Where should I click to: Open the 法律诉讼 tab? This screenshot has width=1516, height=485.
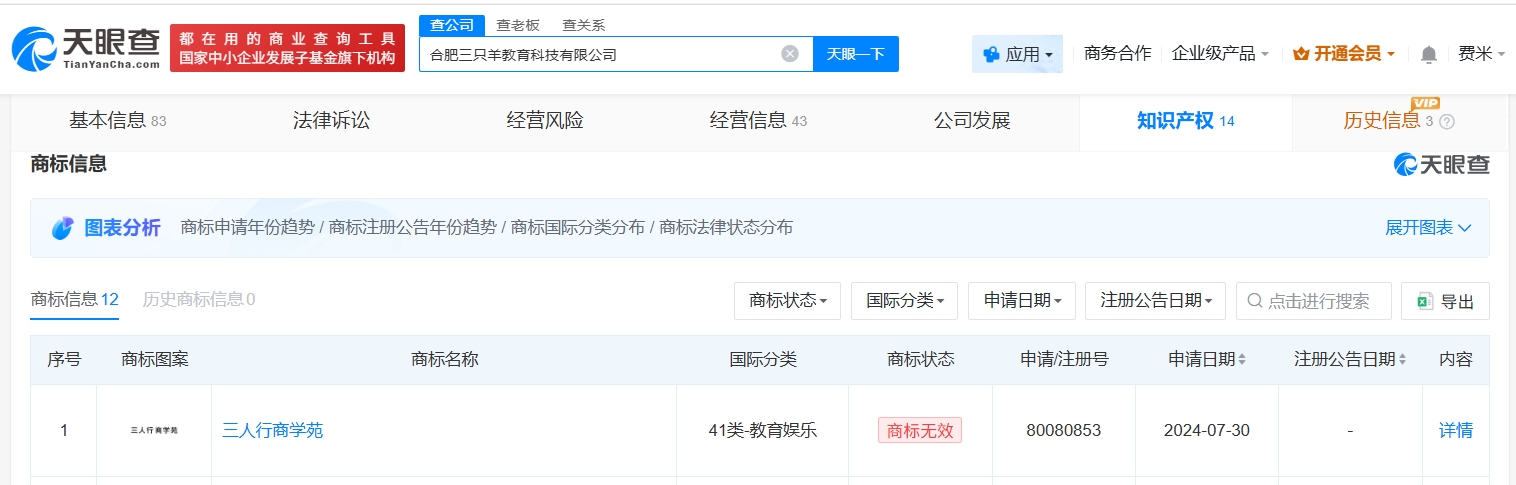pos(331,121)
